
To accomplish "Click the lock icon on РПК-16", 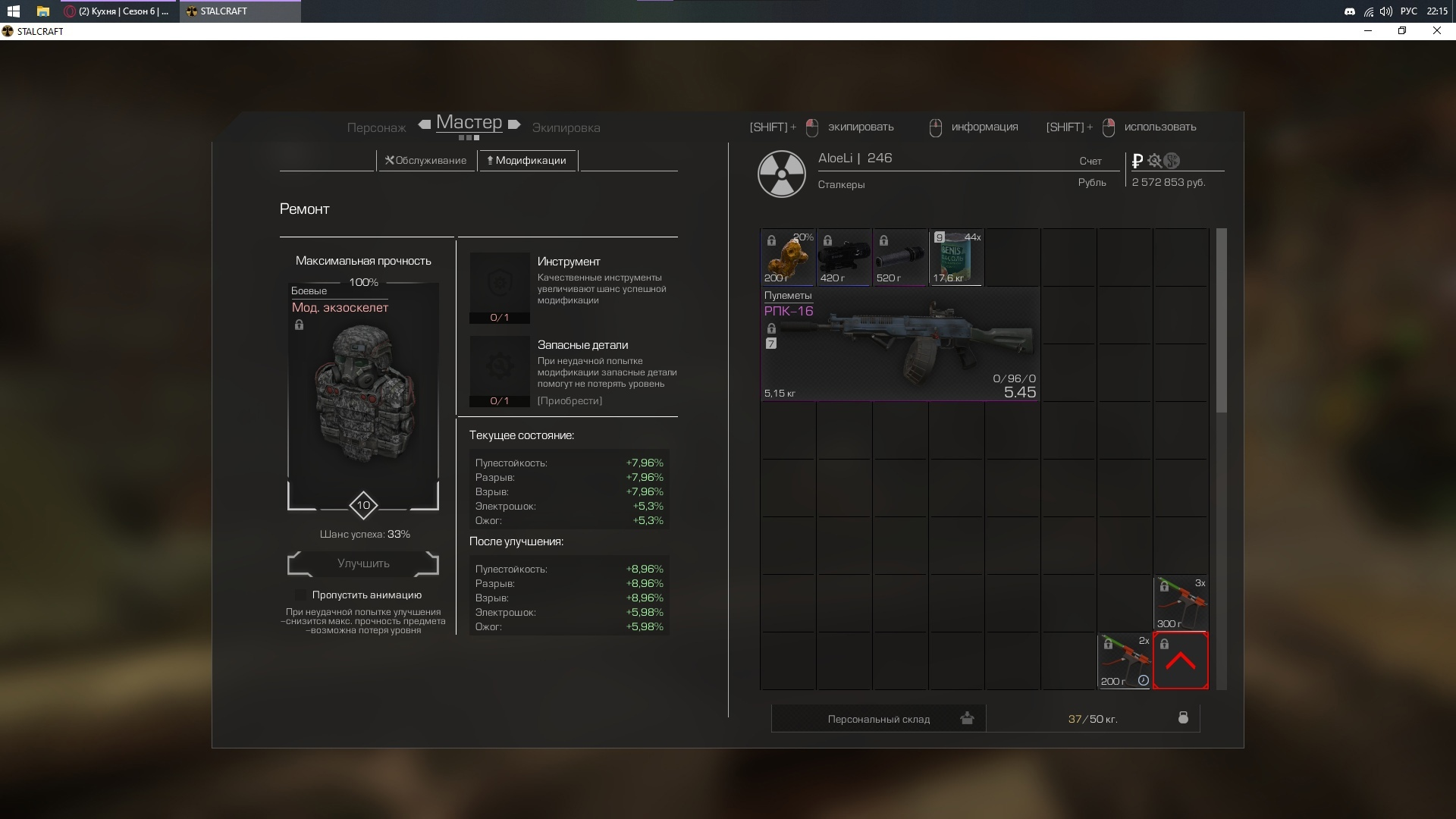I will pos(771,328).
